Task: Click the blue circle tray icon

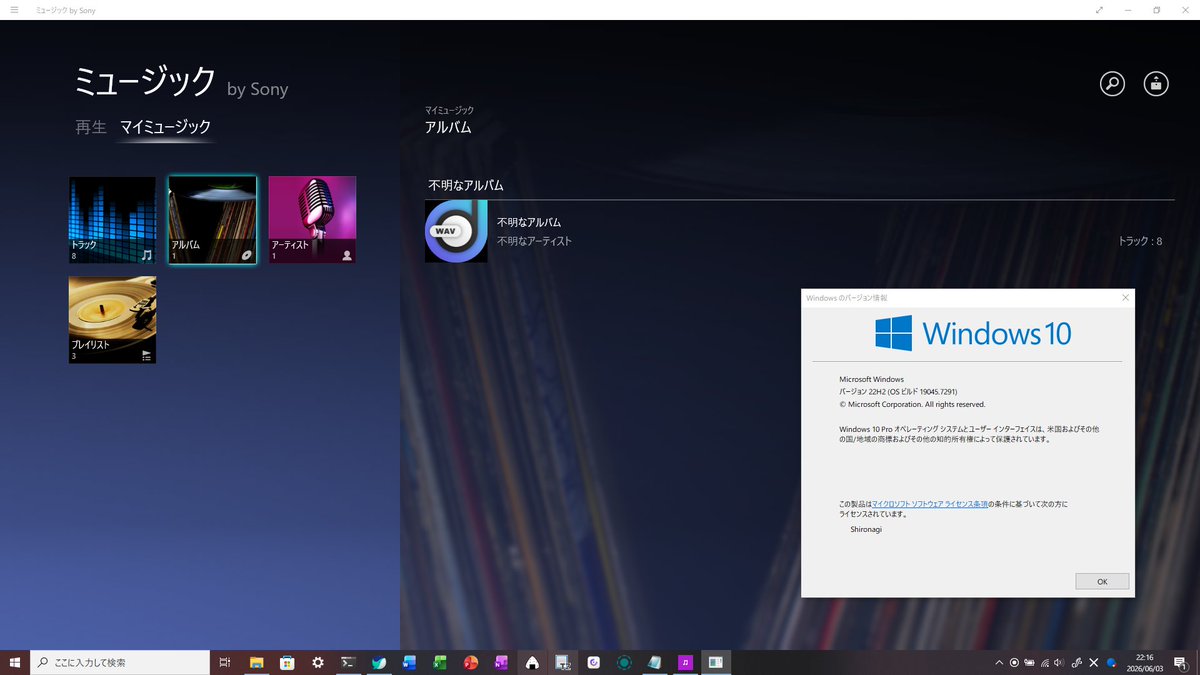Action: (x=1111, y=662)
